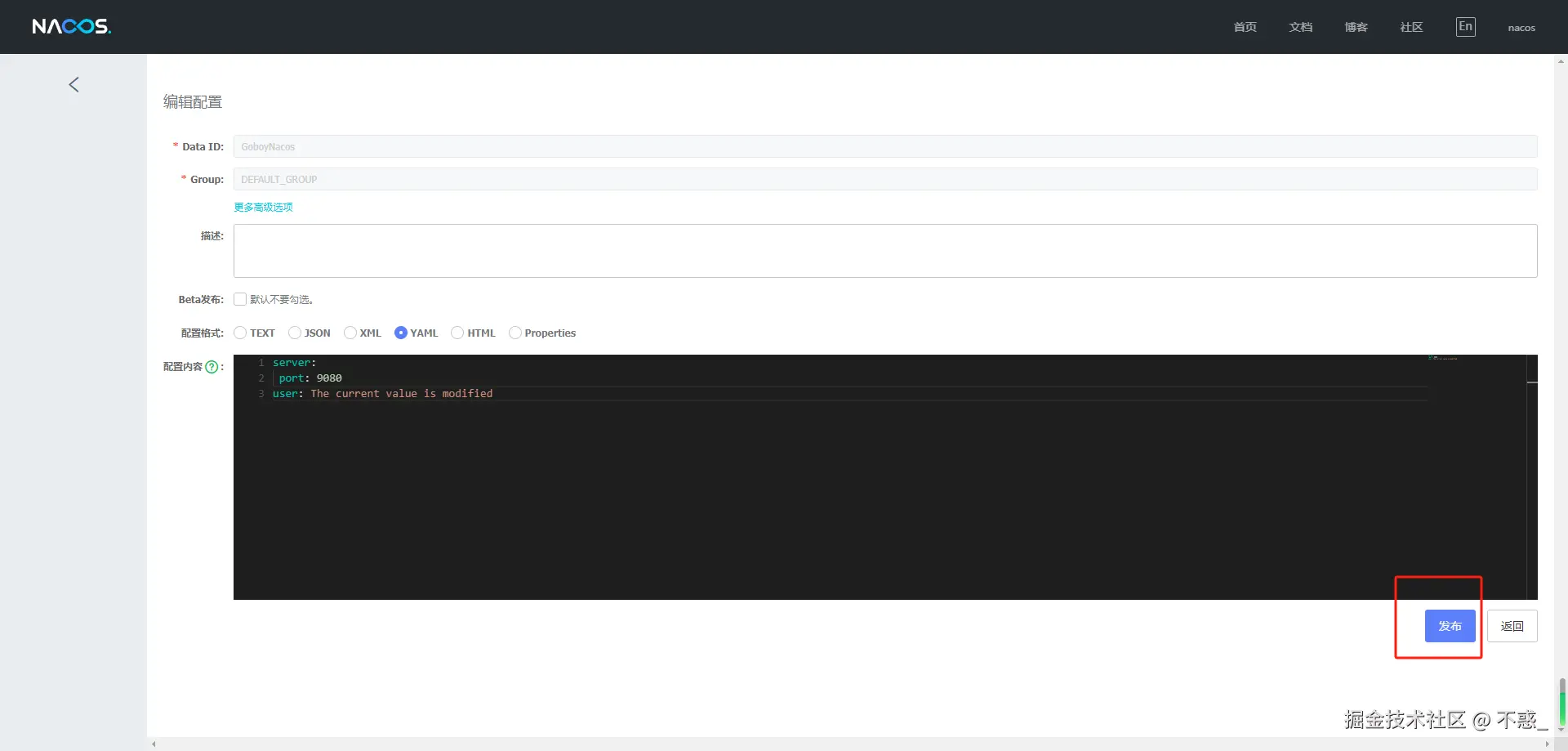Open the nacos user menu
This screenshot has width=1568, height=751.
1521,28
